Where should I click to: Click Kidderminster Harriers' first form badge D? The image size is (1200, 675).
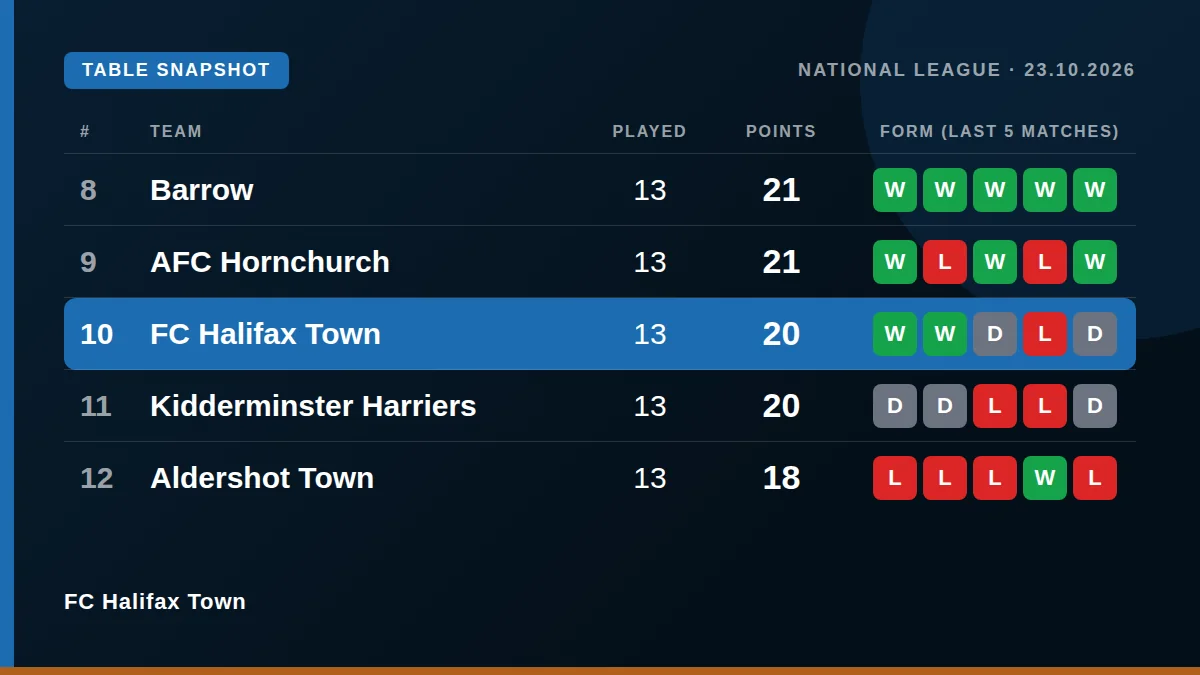point(895,406)
